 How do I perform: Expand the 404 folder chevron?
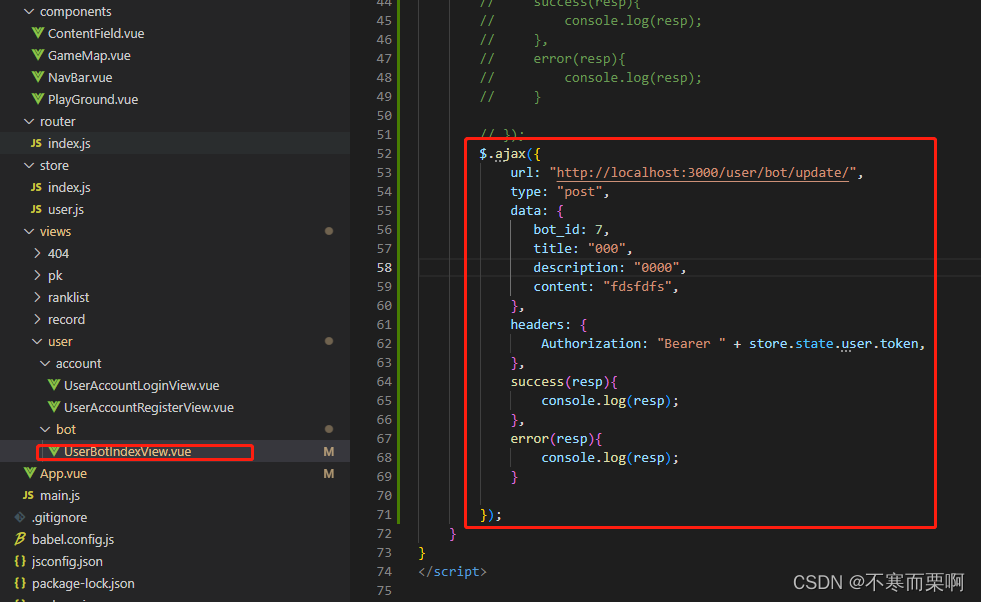click(x=37, y=253)
